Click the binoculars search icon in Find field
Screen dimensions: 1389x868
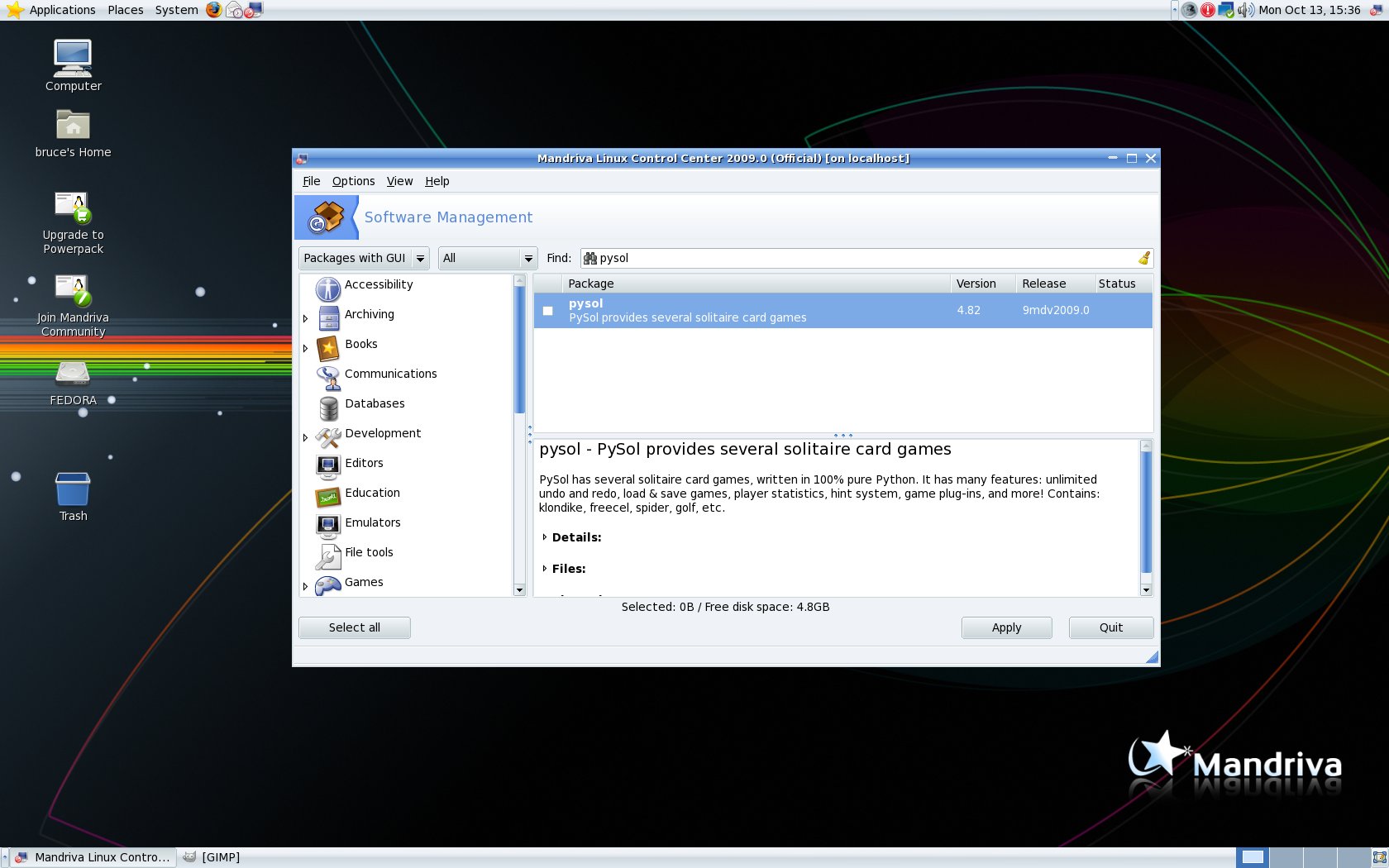click(590, 258)
